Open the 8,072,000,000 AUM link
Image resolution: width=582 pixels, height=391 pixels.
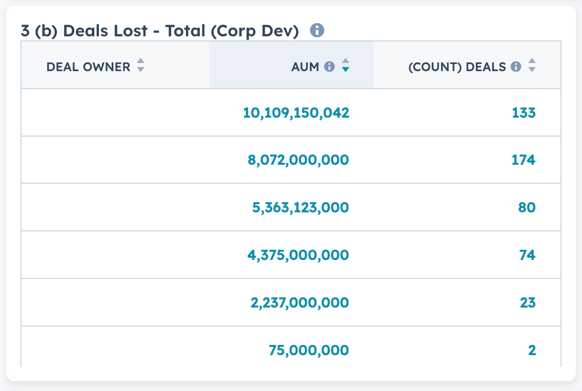(298, 160)
